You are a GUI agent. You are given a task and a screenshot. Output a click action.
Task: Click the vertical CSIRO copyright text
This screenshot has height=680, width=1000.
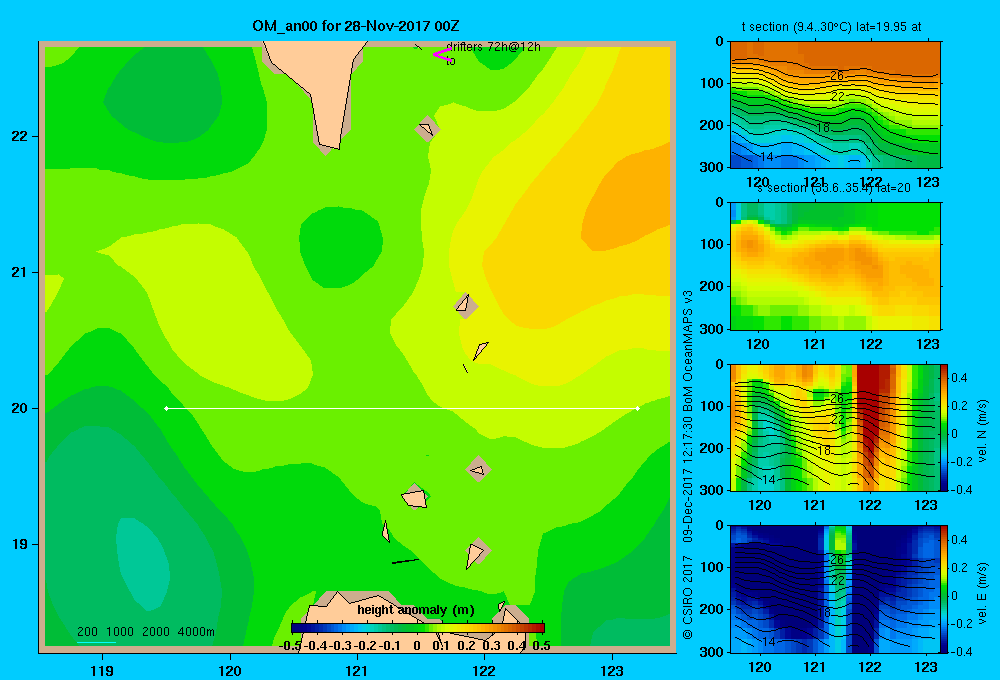(688, 464)
